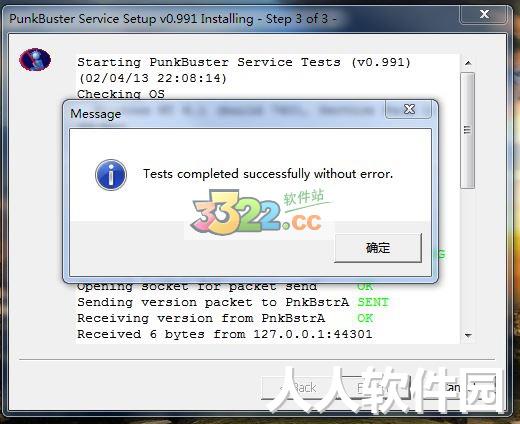Go to previous step with Back
Image resolution: width=520 pixels, height=424 pixels.
click(299, 388)
